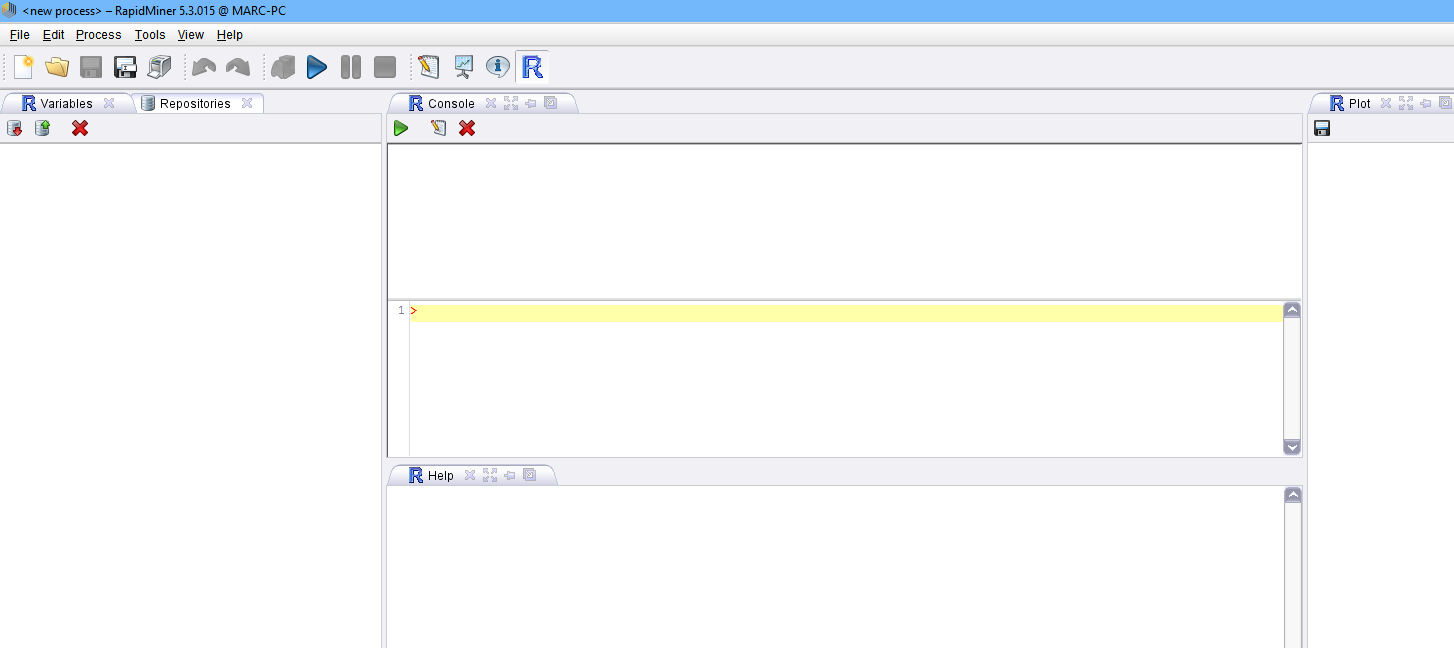Stop the process with the square button

coord(385,67)
